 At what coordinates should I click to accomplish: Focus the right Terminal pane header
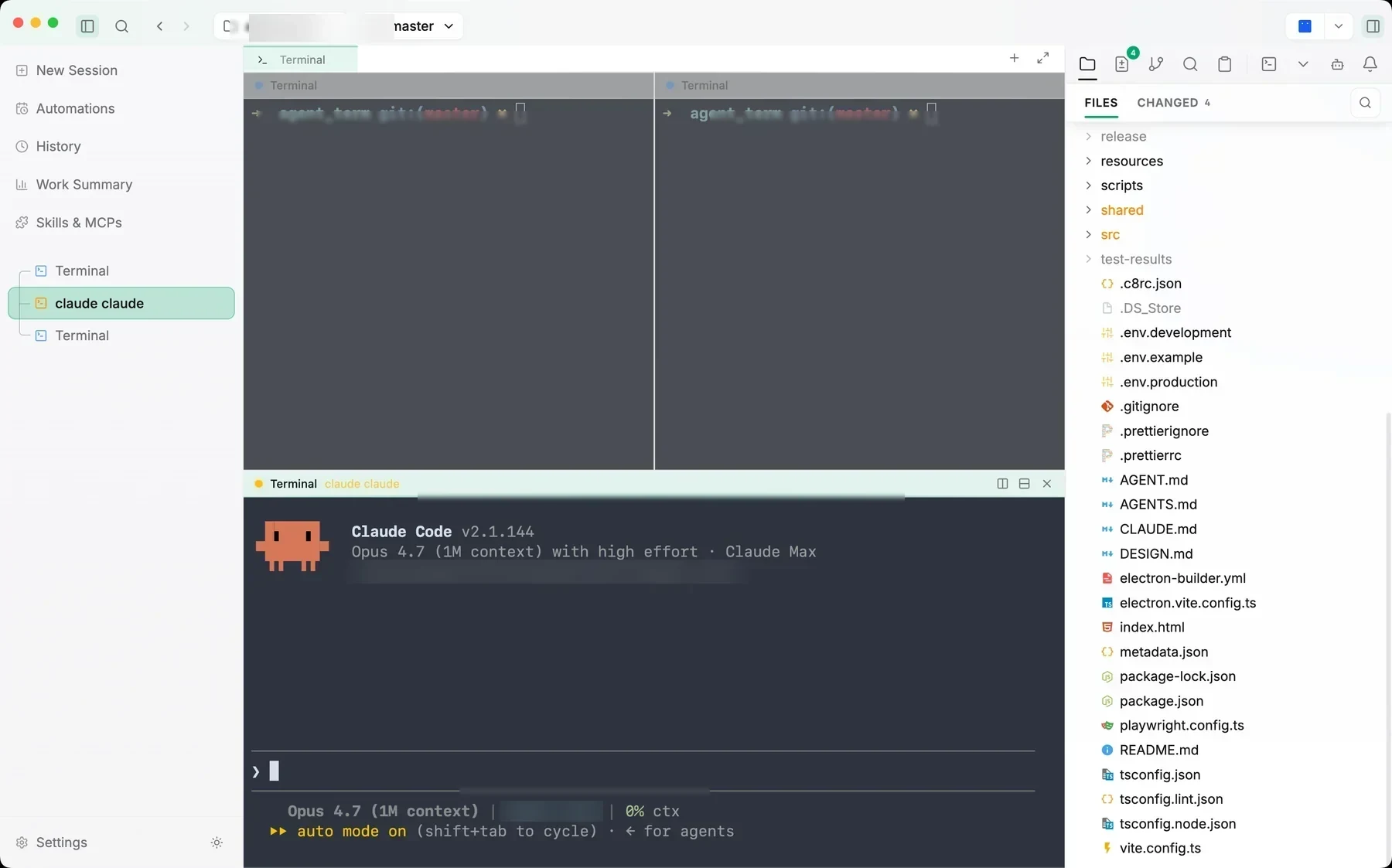860,85
